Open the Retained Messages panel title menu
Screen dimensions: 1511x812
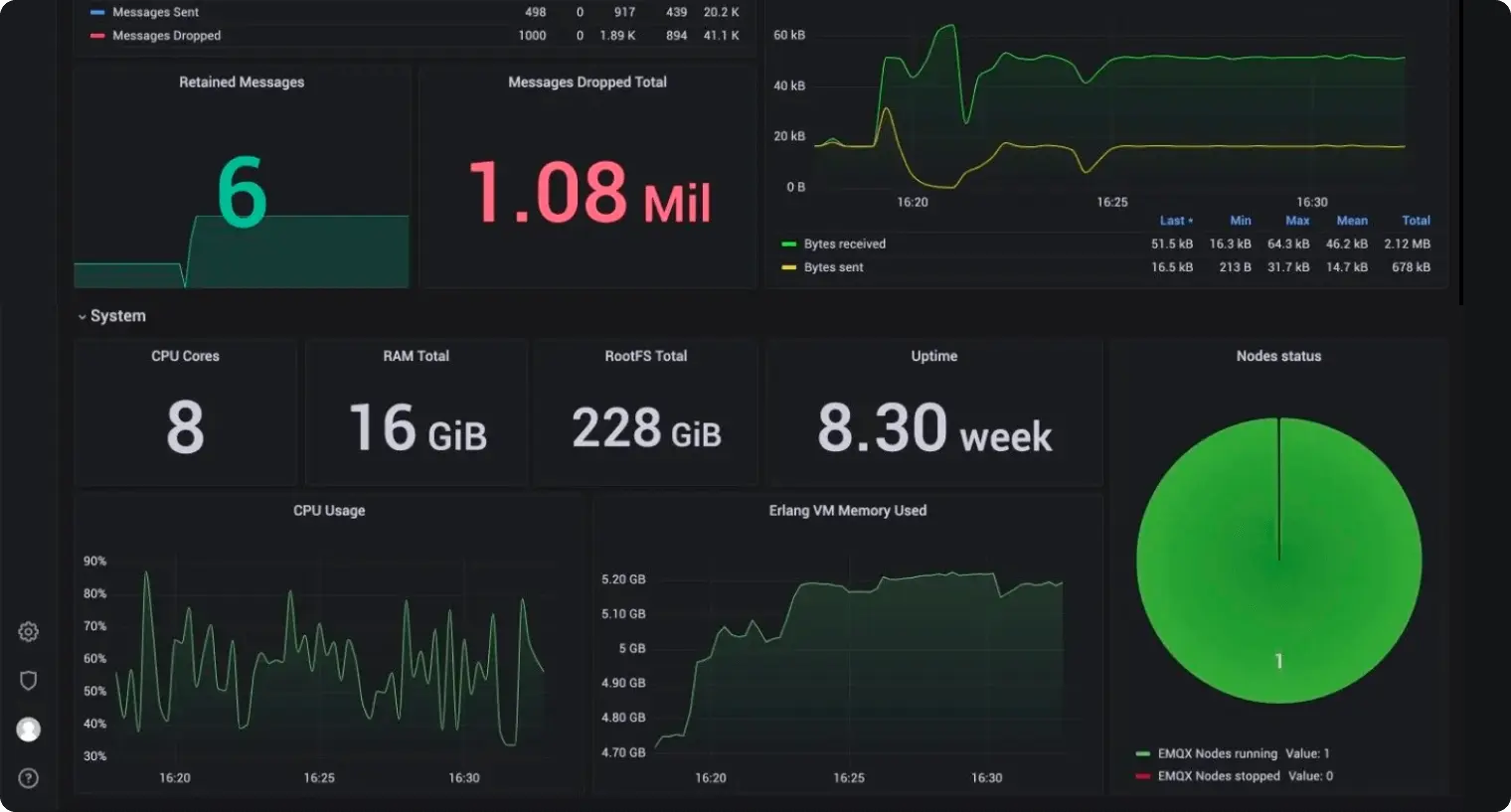tap(242, 82)
